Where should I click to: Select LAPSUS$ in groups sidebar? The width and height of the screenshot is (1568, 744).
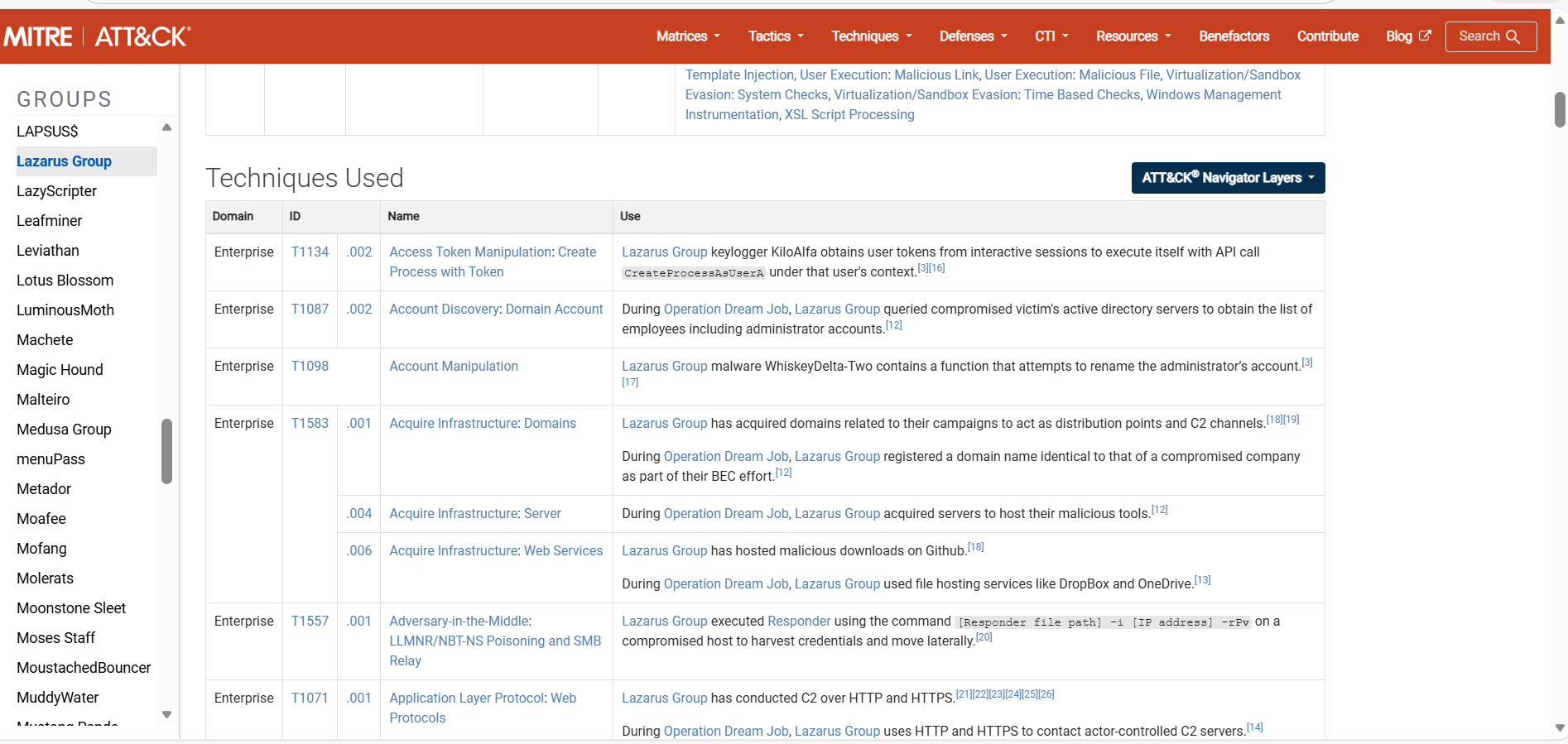point(47,132)
